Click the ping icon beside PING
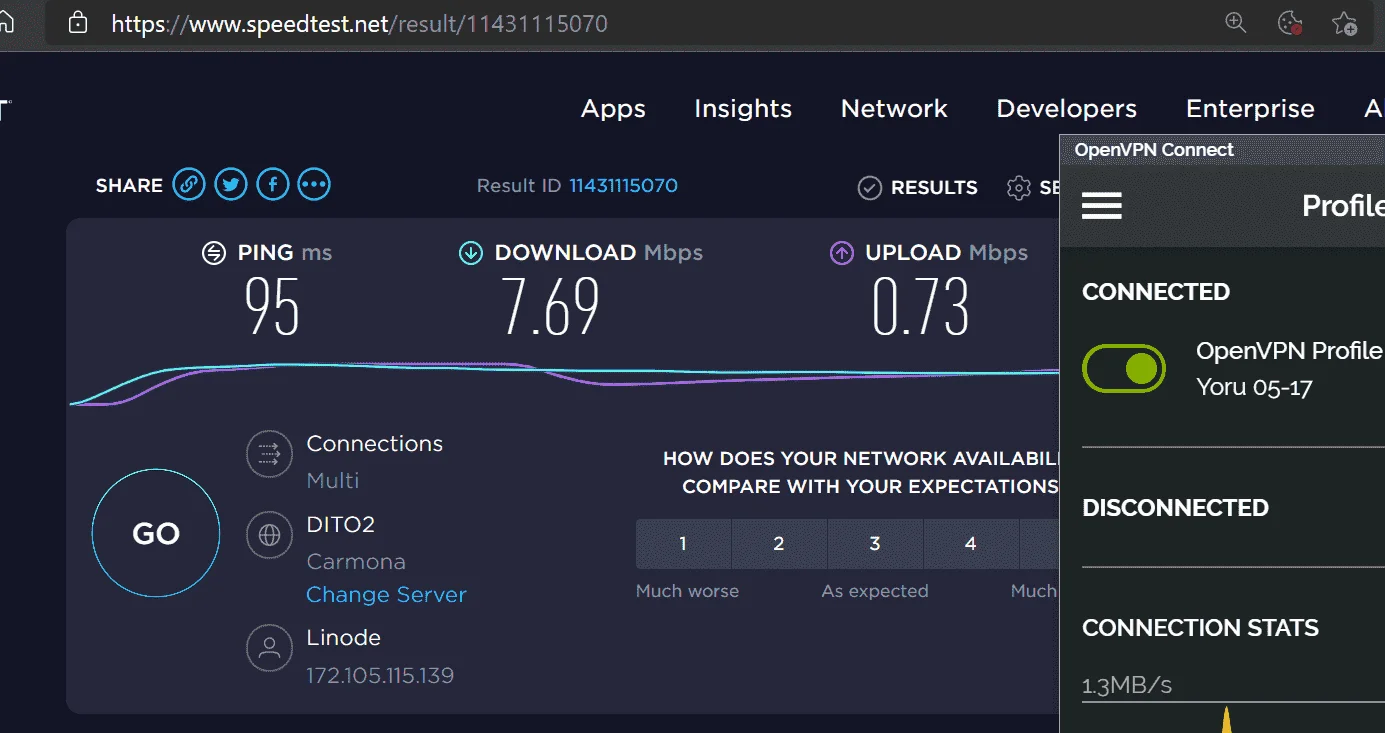 pyautogui.click(x=213, y=253)
